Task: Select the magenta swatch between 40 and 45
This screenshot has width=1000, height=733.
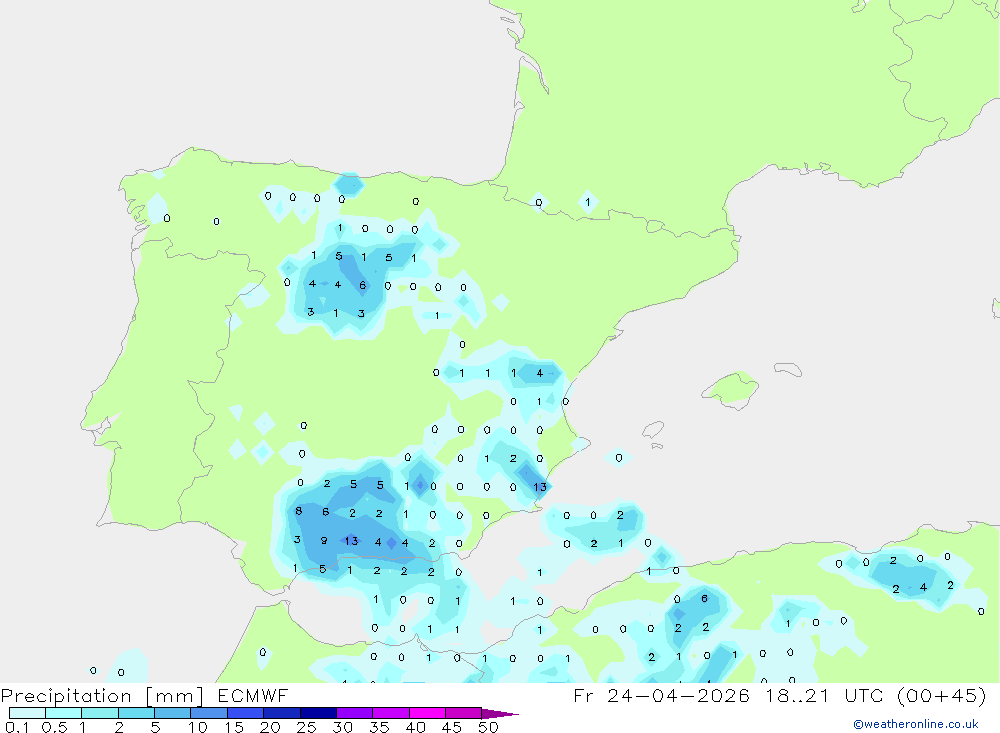Action: 427,713
